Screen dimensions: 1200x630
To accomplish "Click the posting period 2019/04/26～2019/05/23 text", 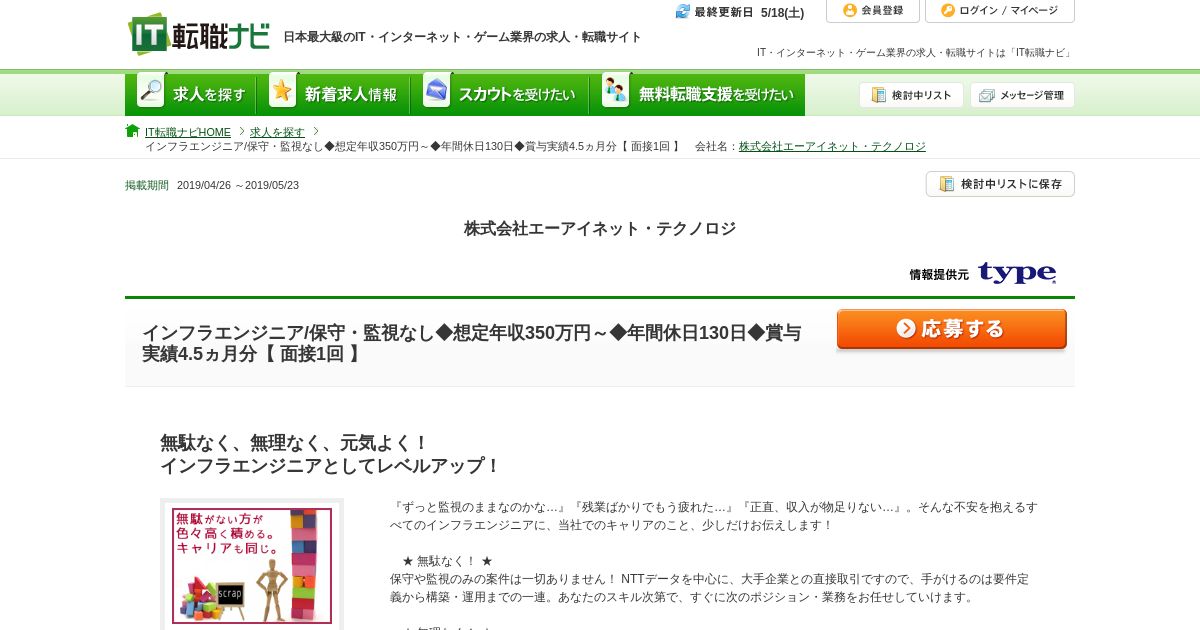I will click(238, 185).
